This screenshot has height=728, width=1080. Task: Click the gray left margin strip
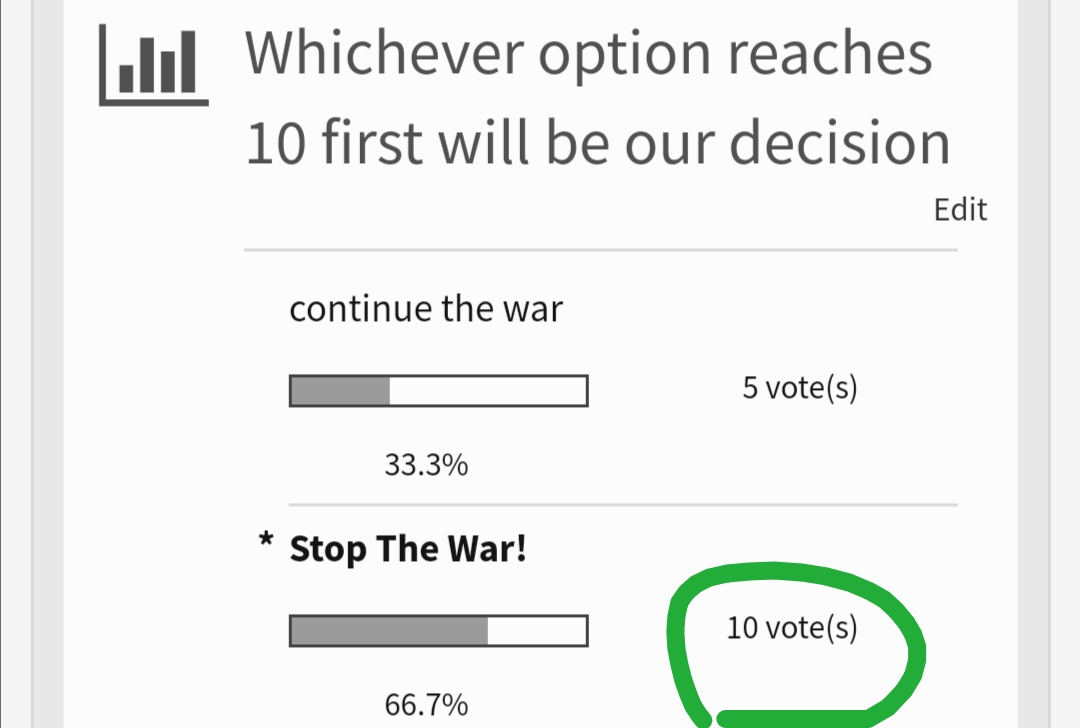48,364
